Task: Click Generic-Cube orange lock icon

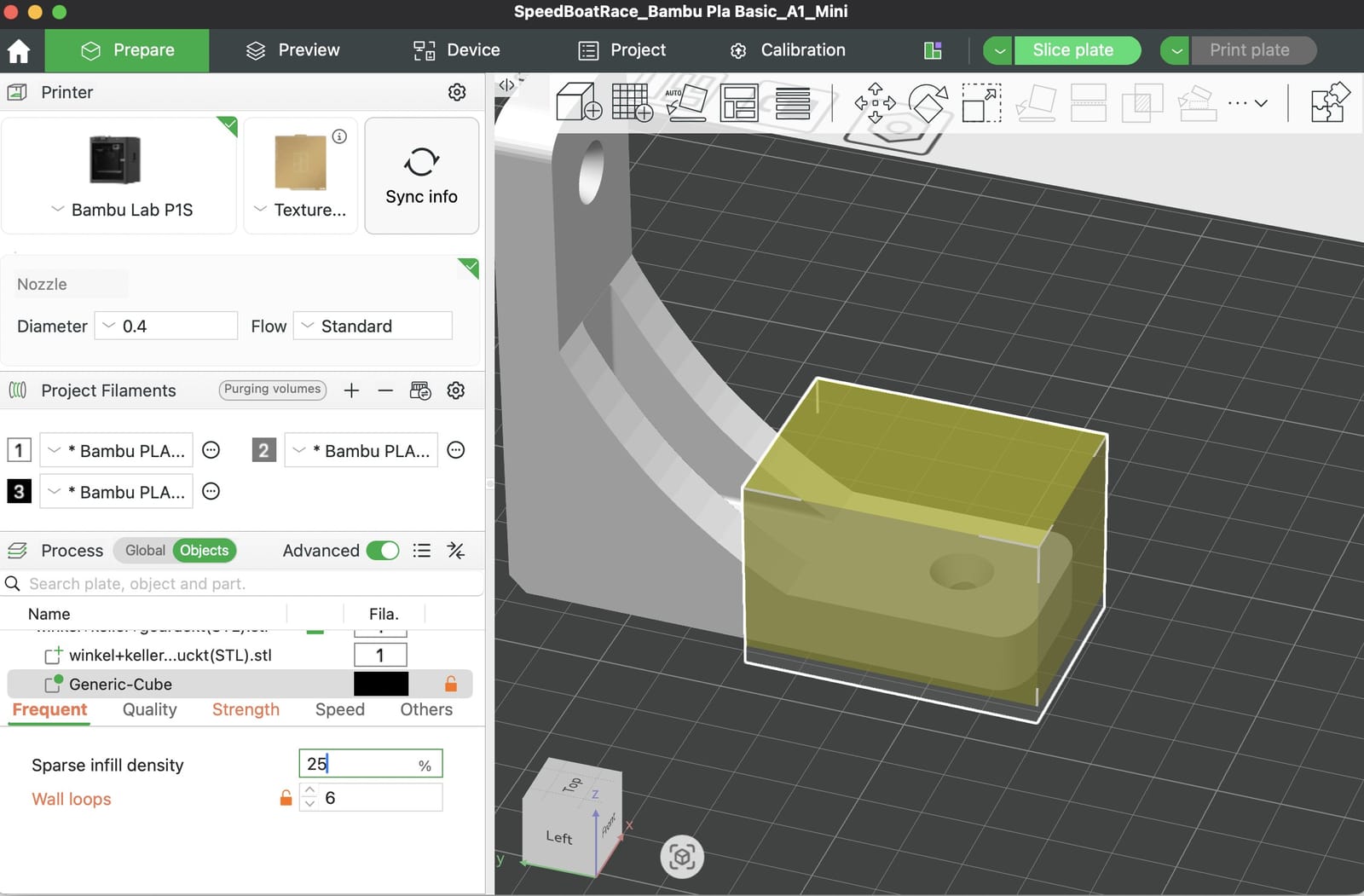Action: point(451,684)
